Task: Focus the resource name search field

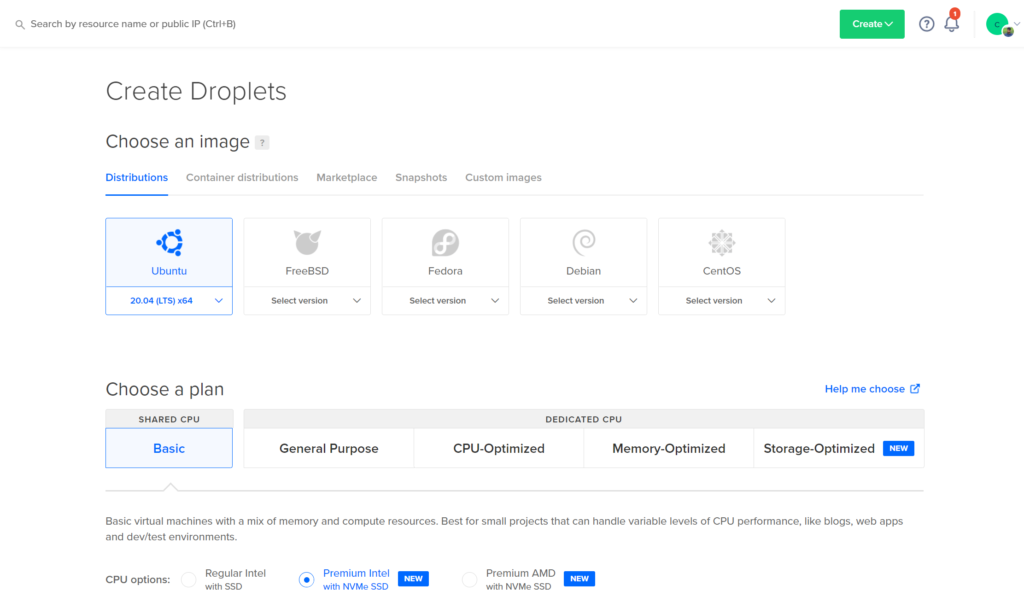Action: click(133, 24)
